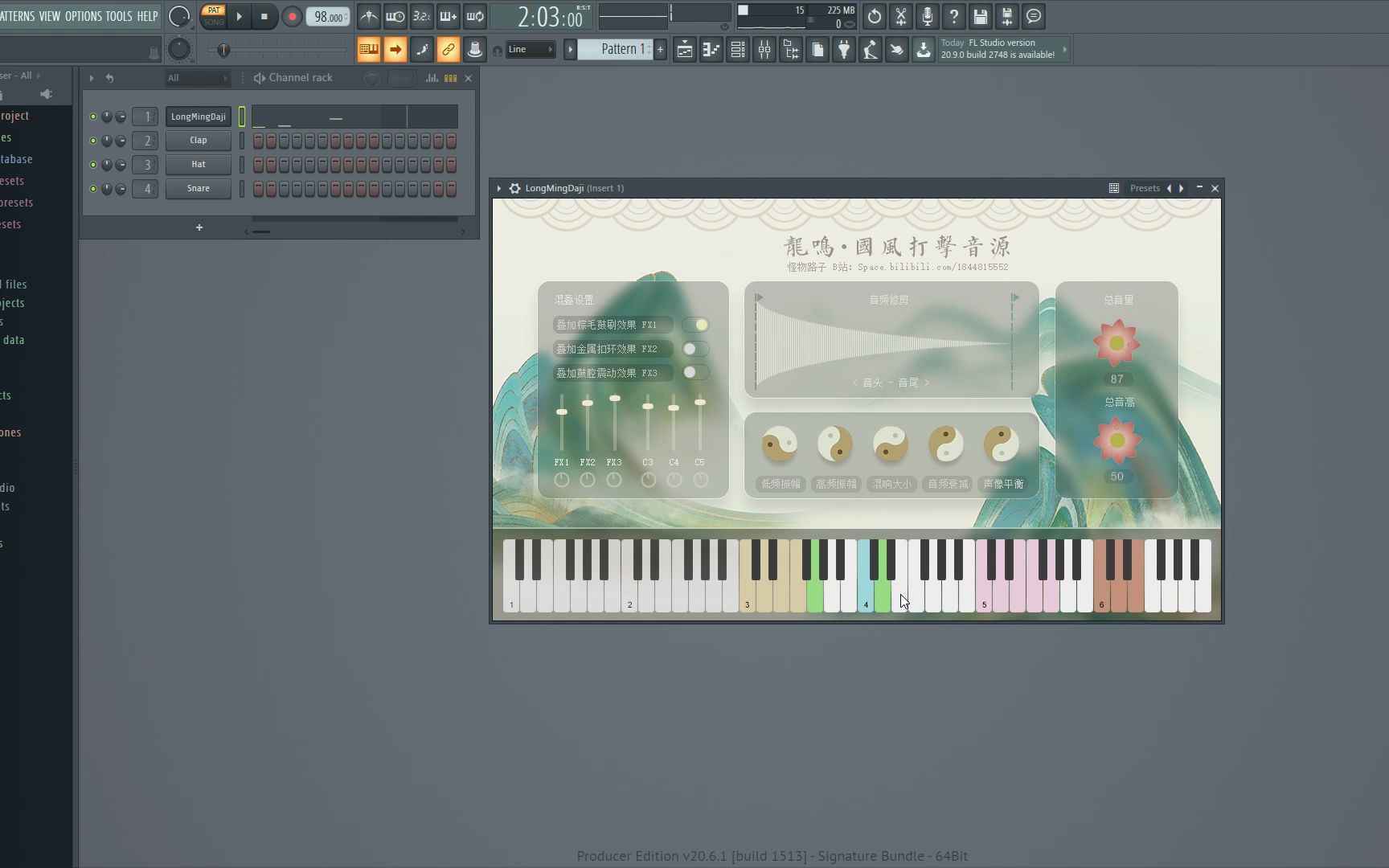Screen dimensions: 1389x868
Task: Click the tempo tapper icon
Action: point(871,50)
